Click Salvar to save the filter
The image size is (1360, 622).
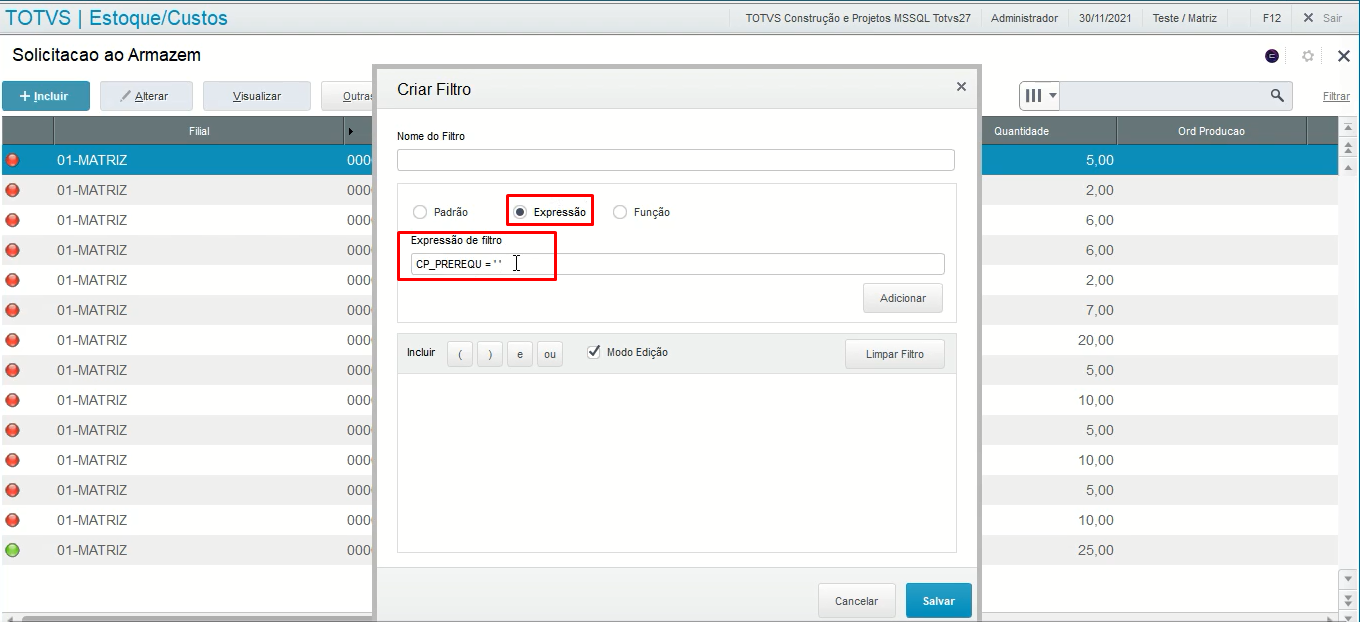pyautogui.click(x=939, y=601)
